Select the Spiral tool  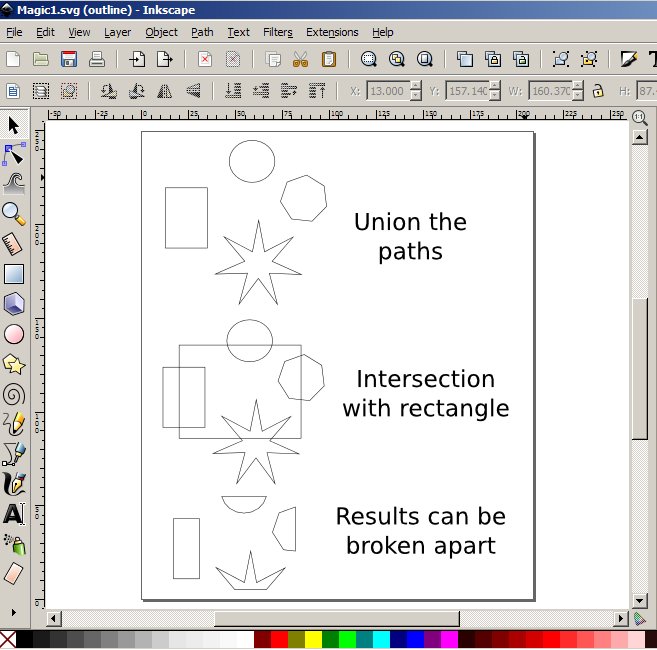tap(14, 394)
